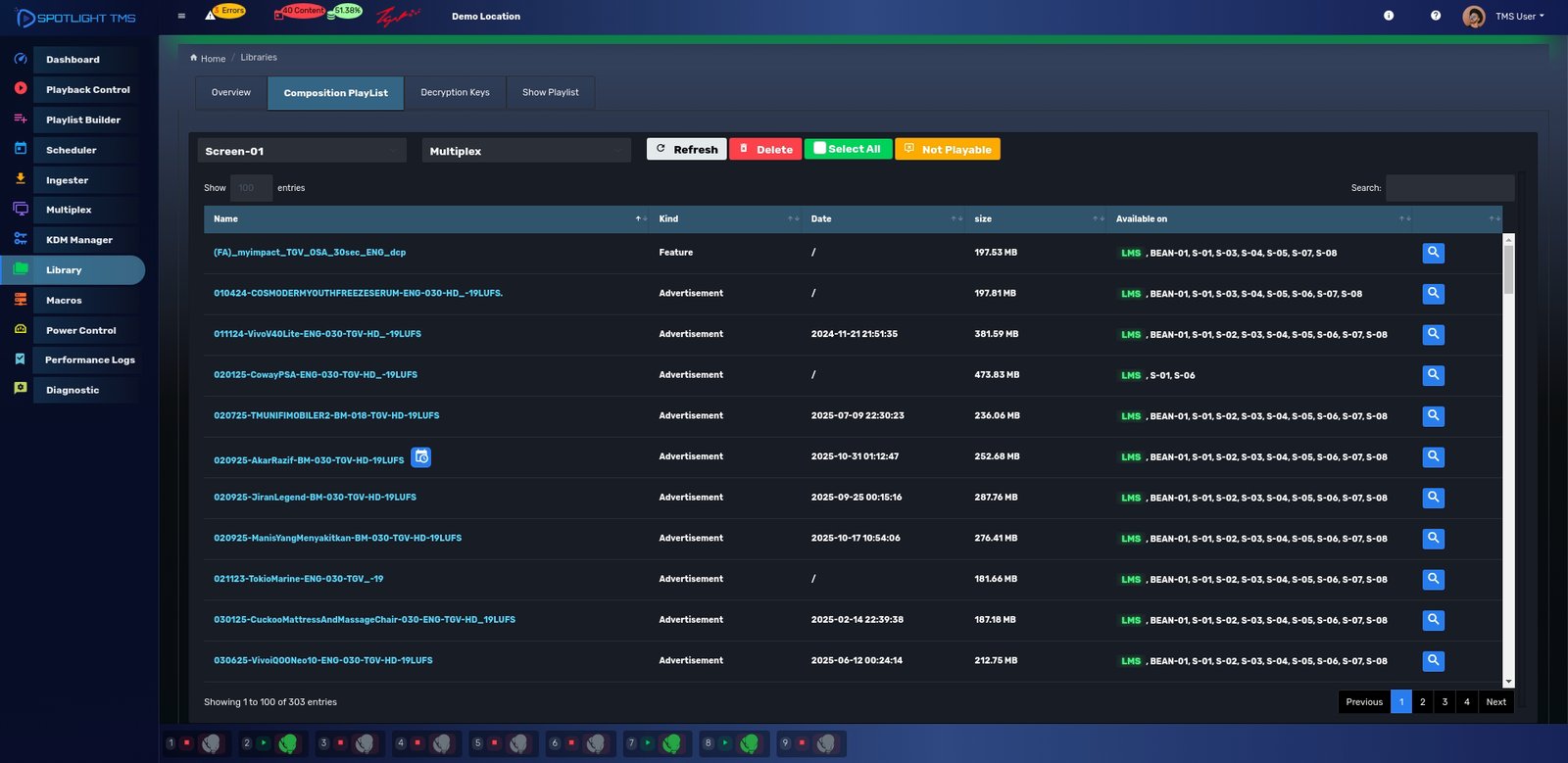The image size is (1568, 763).
Task: Click the table vertical scrollbar
Action: [1508, 268]
